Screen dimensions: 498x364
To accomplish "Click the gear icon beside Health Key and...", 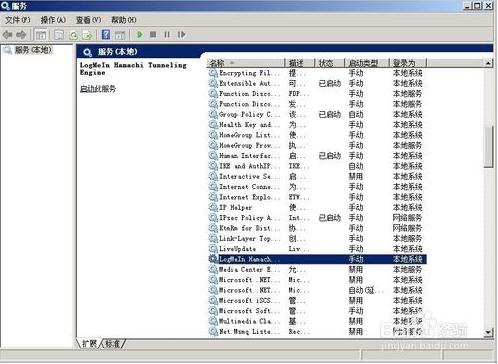I will tap(213, 125).
